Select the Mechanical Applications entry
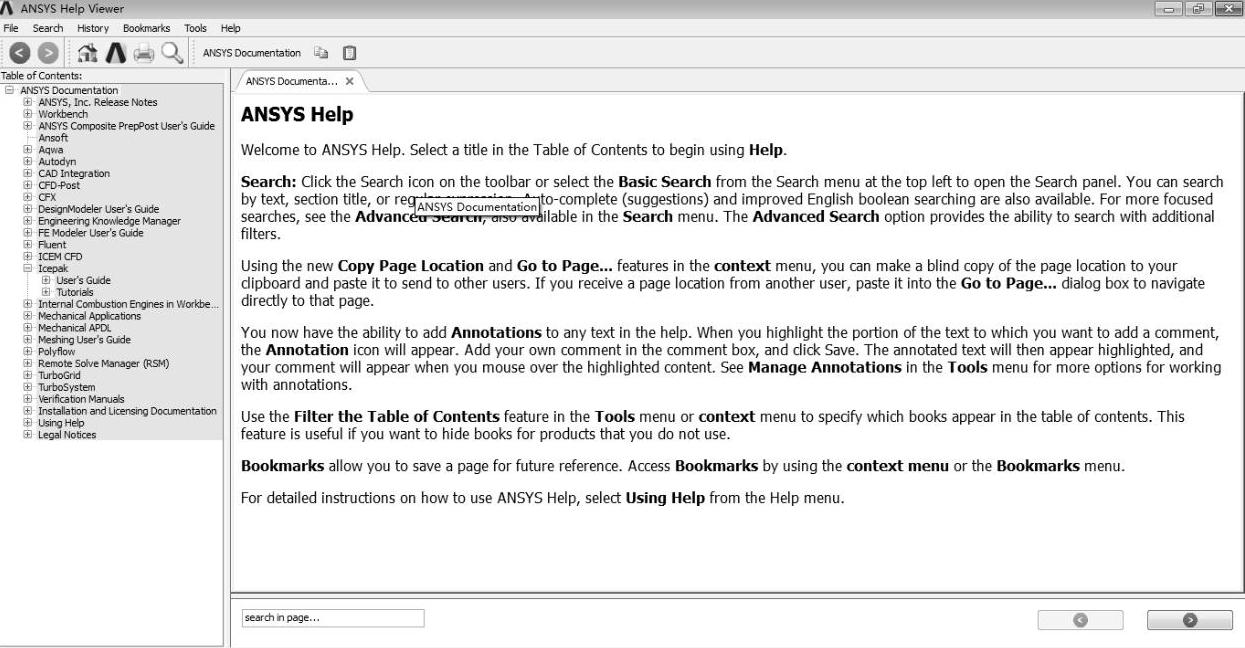This screenshot has width=1245, height=648. tap(89, 316)
